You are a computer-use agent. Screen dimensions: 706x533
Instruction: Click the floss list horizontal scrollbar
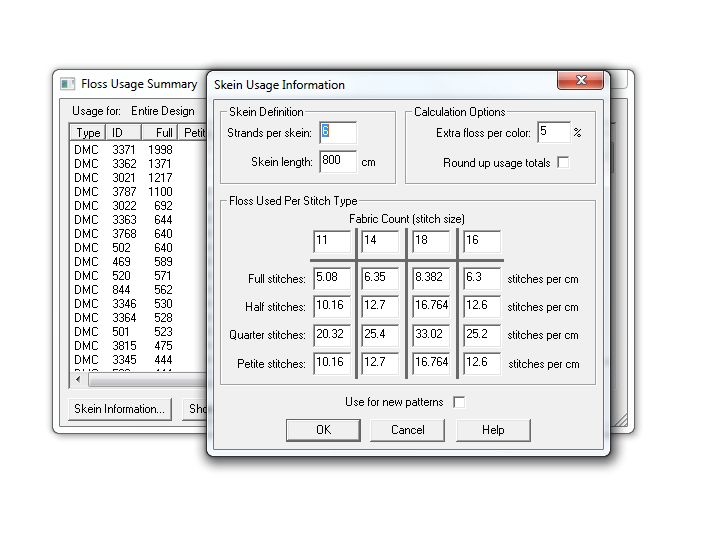tap(140, 380)
